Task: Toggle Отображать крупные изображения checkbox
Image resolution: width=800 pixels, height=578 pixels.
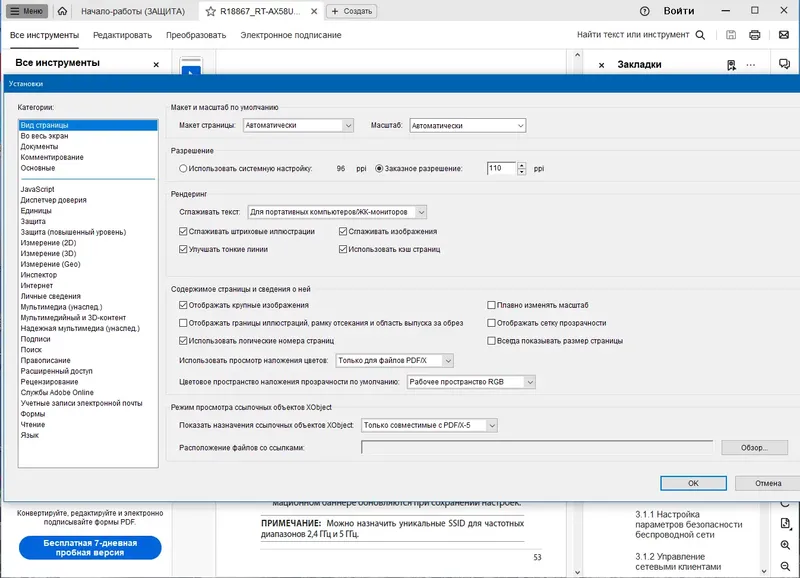Action: click(183, 305)
